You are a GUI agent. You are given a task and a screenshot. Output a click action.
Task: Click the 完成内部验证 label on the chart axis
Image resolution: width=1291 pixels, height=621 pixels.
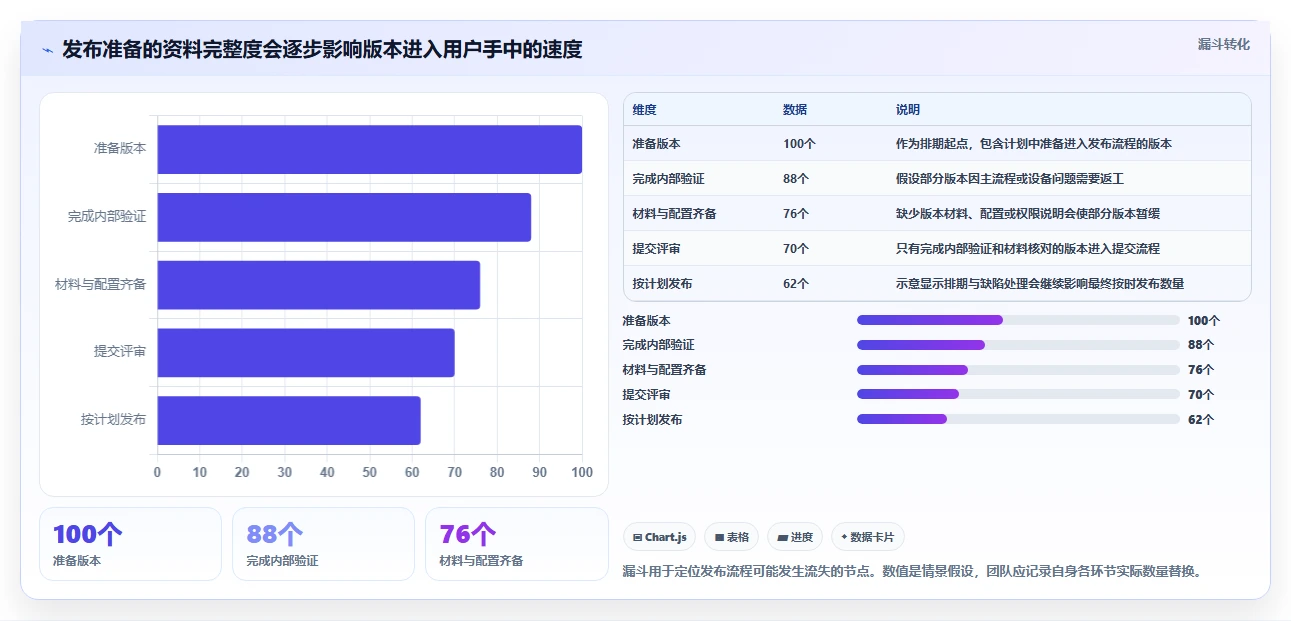tap(107, 216)
